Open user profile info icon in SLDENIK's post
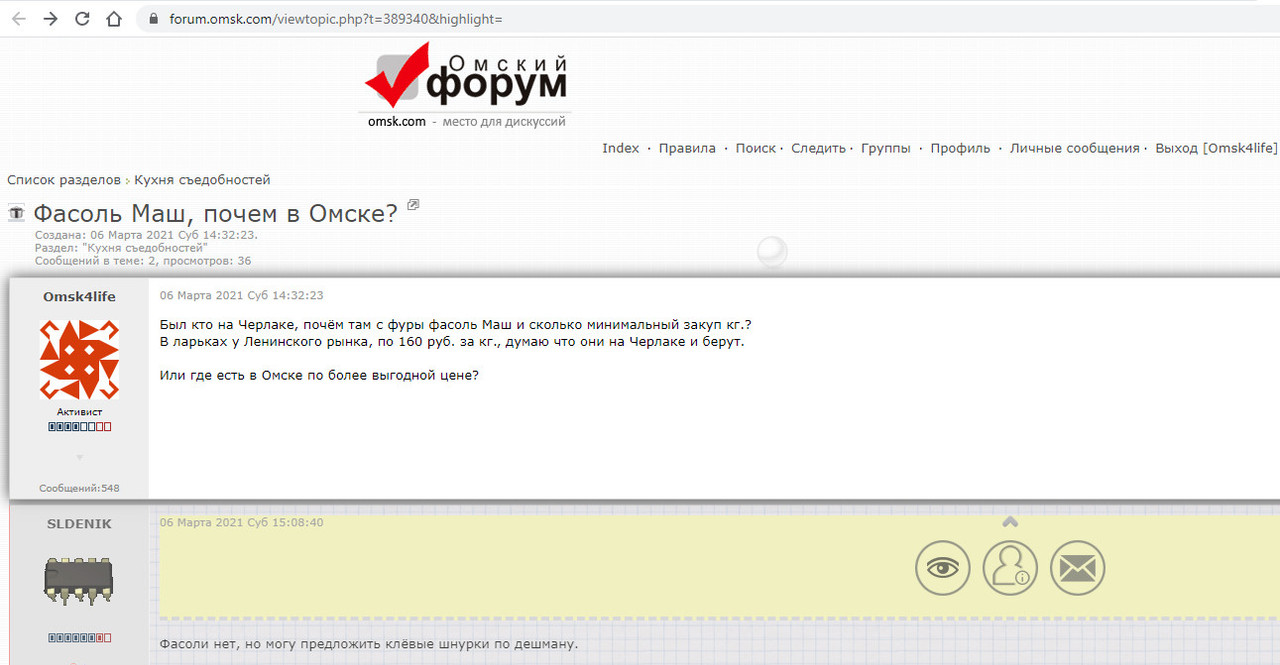 click(1010, 568)
